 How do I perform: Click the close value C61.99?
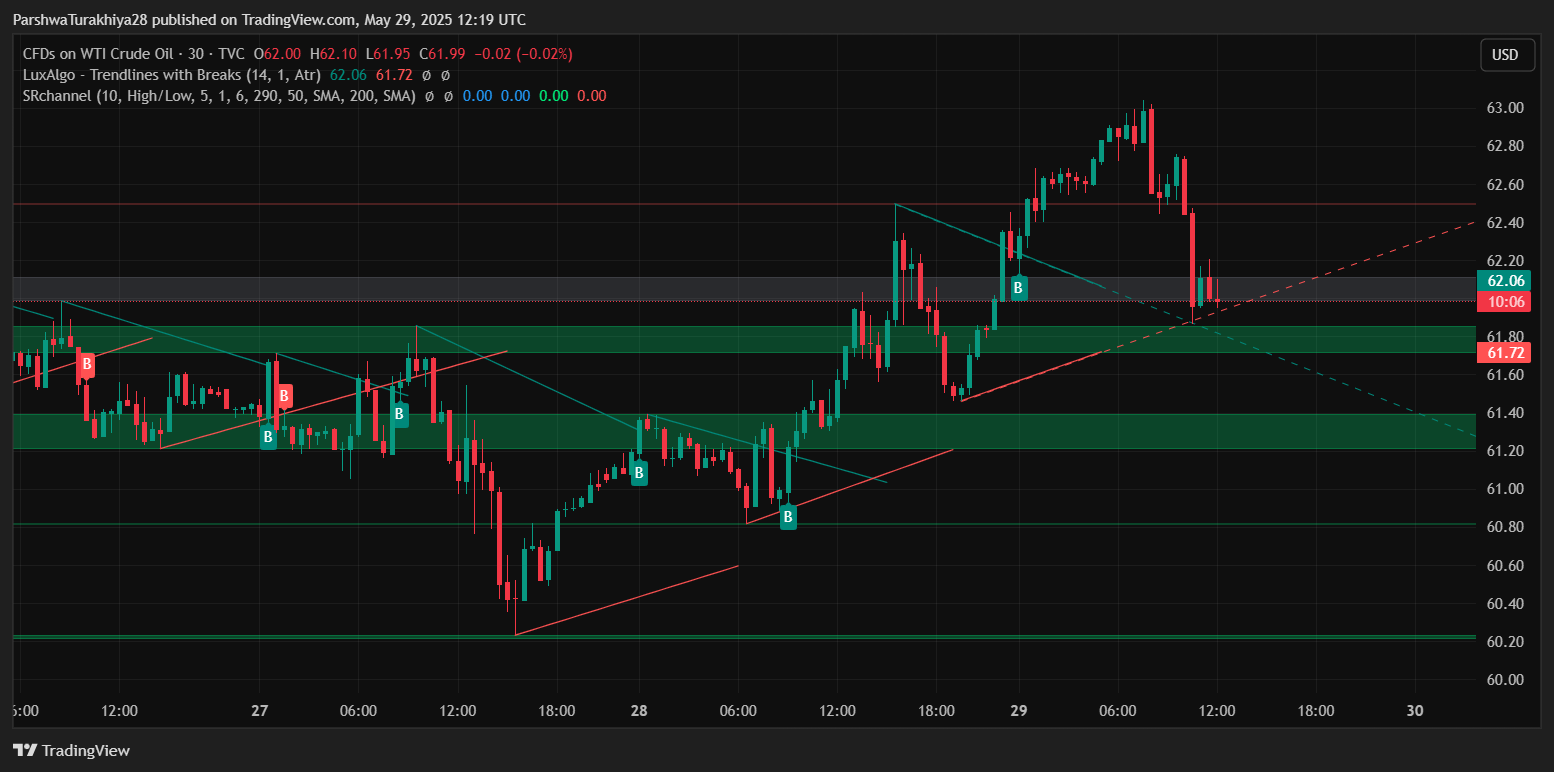442,54
